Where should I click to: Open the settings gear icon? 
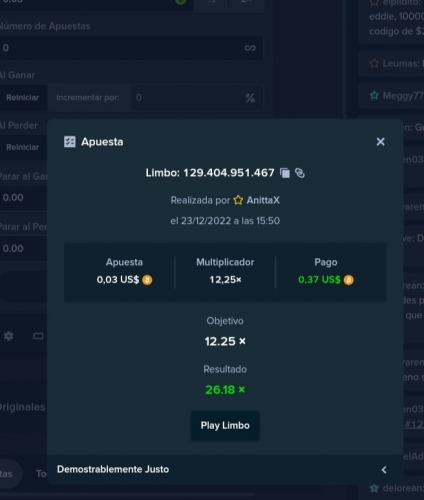click(x=9, y=336)
